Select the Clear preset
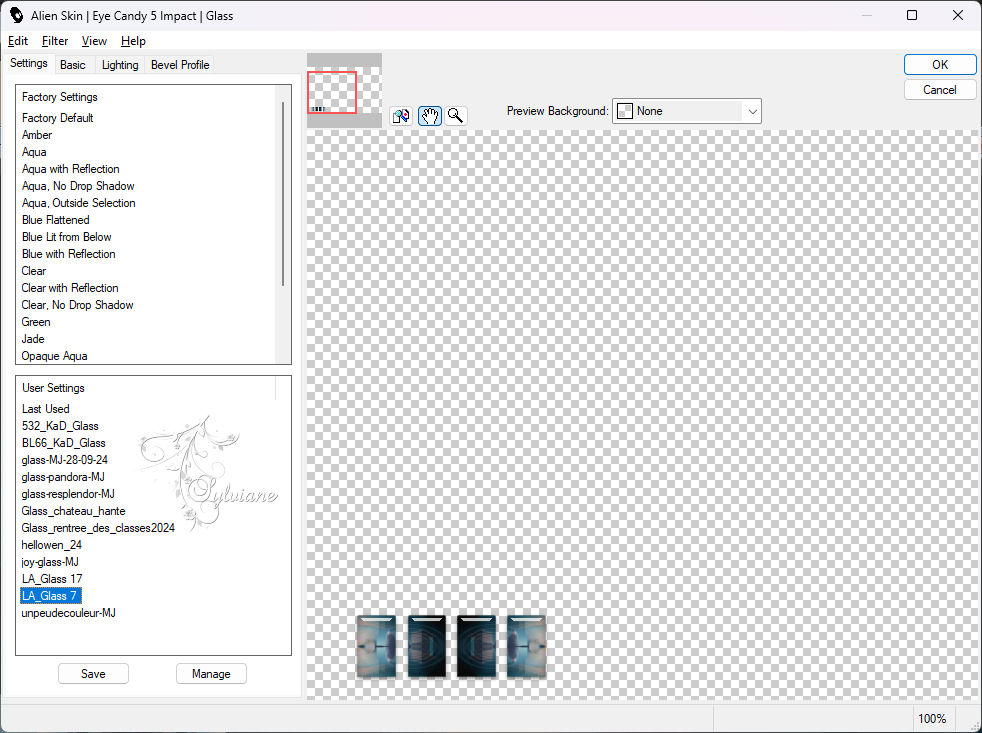Viewport: 982px width, 733px height. pyautogui.click(x=34, y=271)
